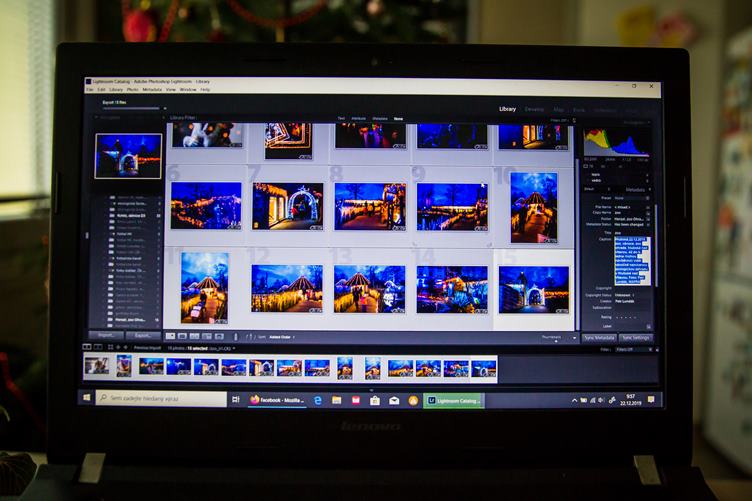Open Lightroom Catalog taskbar button
752x501 pixels.
[454, 400]
